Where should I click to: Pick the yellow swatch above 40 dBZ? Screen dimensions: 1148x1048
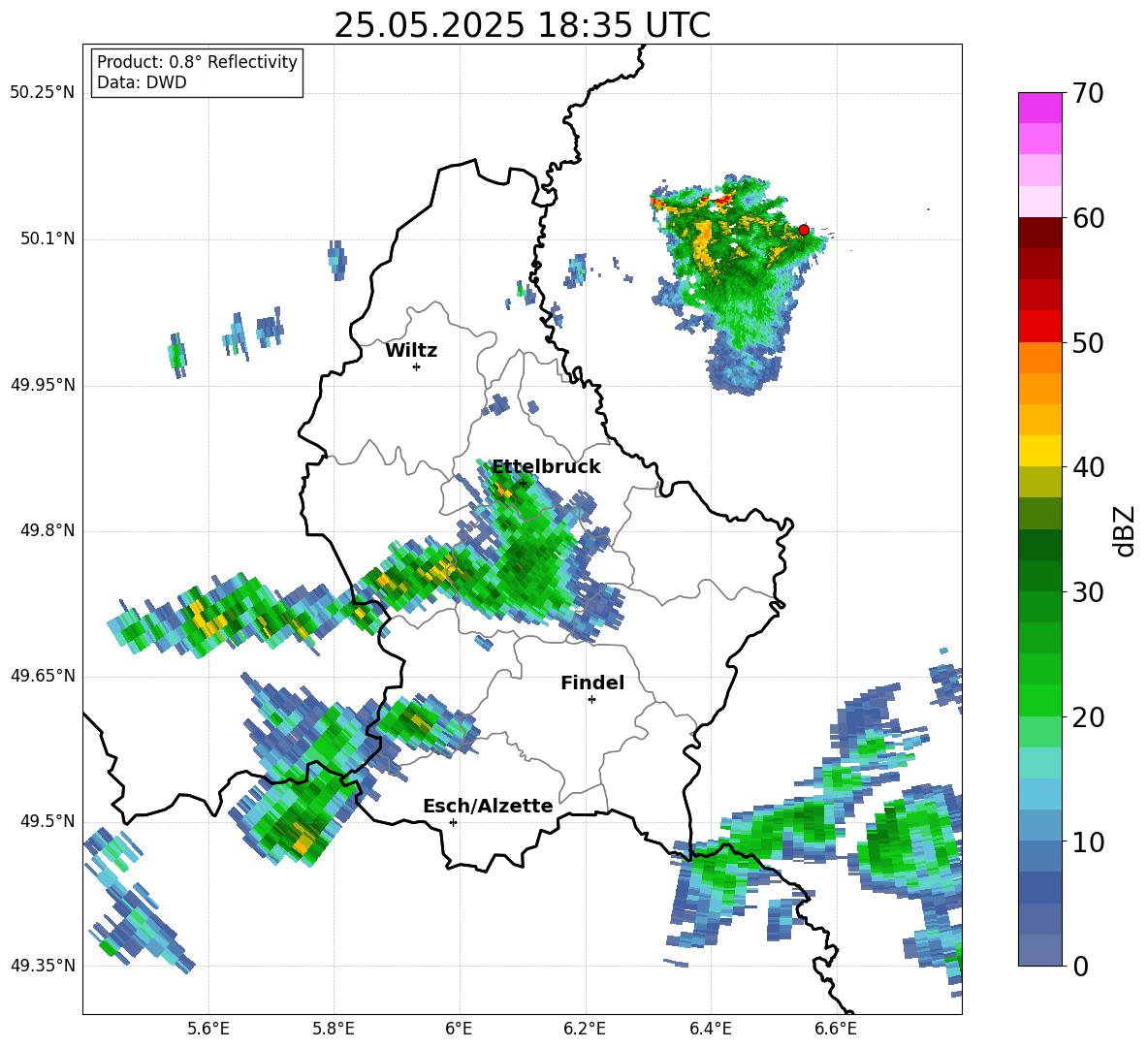click(x=1039, y=451)
